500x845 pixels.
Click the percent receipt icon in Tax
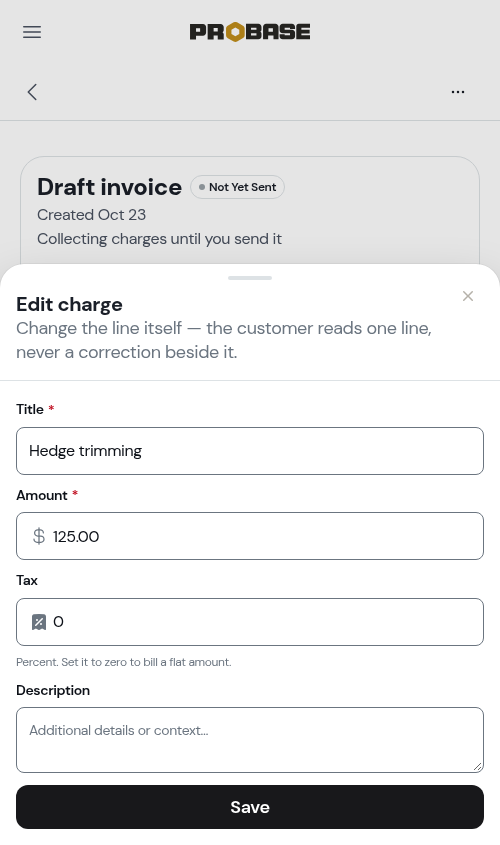click(x=39, y=622)
